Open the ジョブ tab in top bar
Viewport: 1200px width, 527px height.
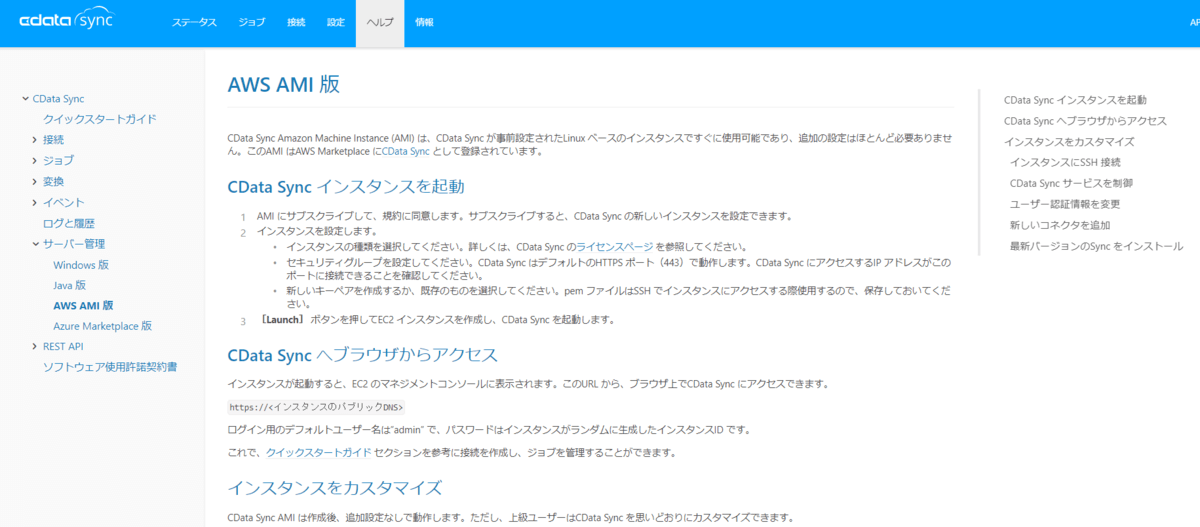click(252, 23)
